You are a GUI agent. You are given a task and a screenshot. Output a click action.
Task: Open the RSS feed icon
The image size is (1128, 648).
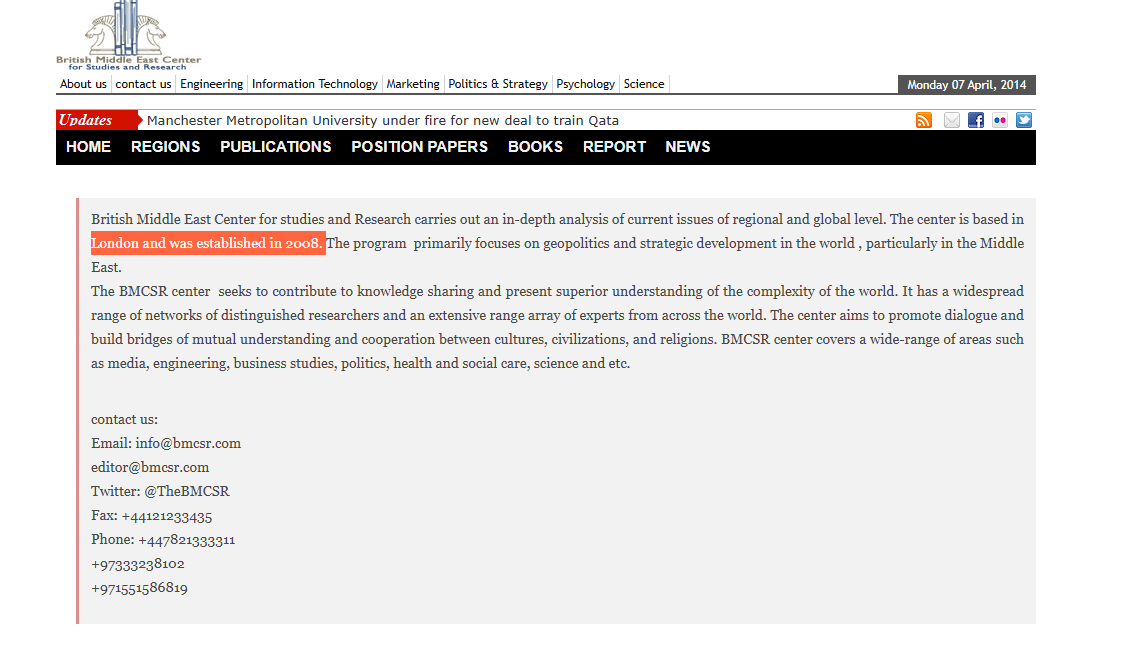924,120
